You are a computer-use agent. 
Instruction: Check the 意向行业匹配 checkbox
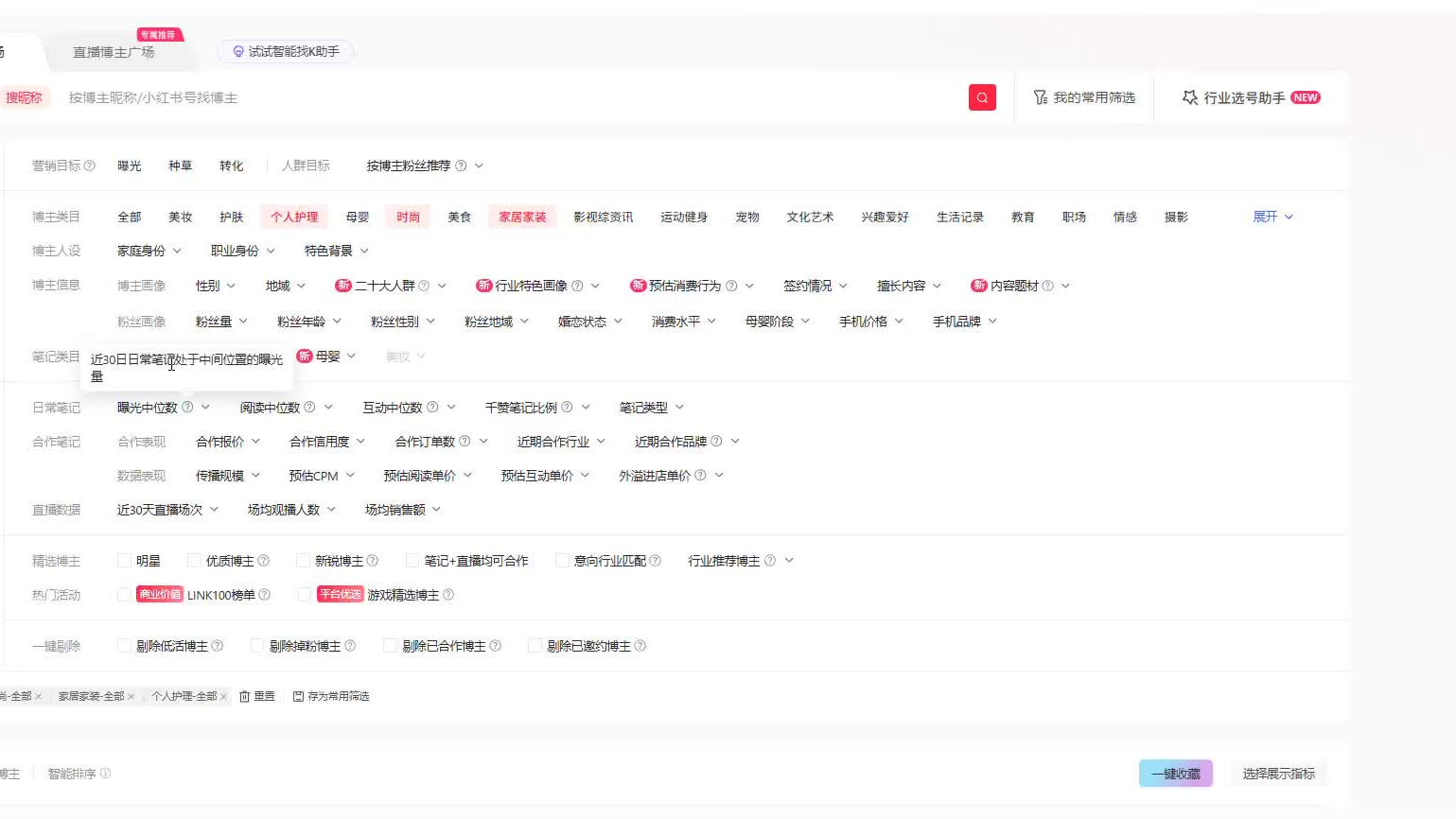click(562, 561)
